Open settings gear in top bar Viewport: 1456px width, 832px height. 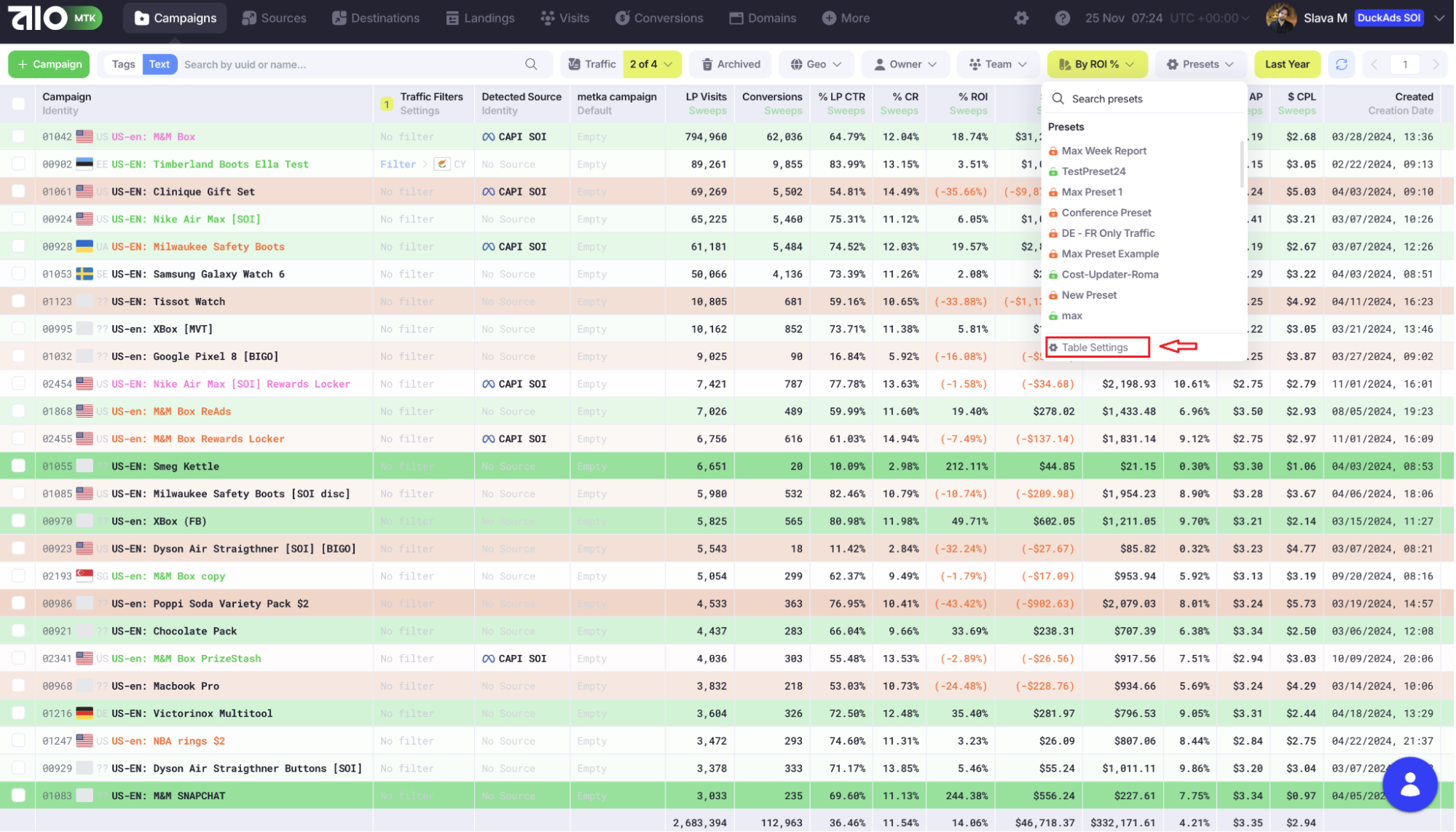click(1021, 18)
